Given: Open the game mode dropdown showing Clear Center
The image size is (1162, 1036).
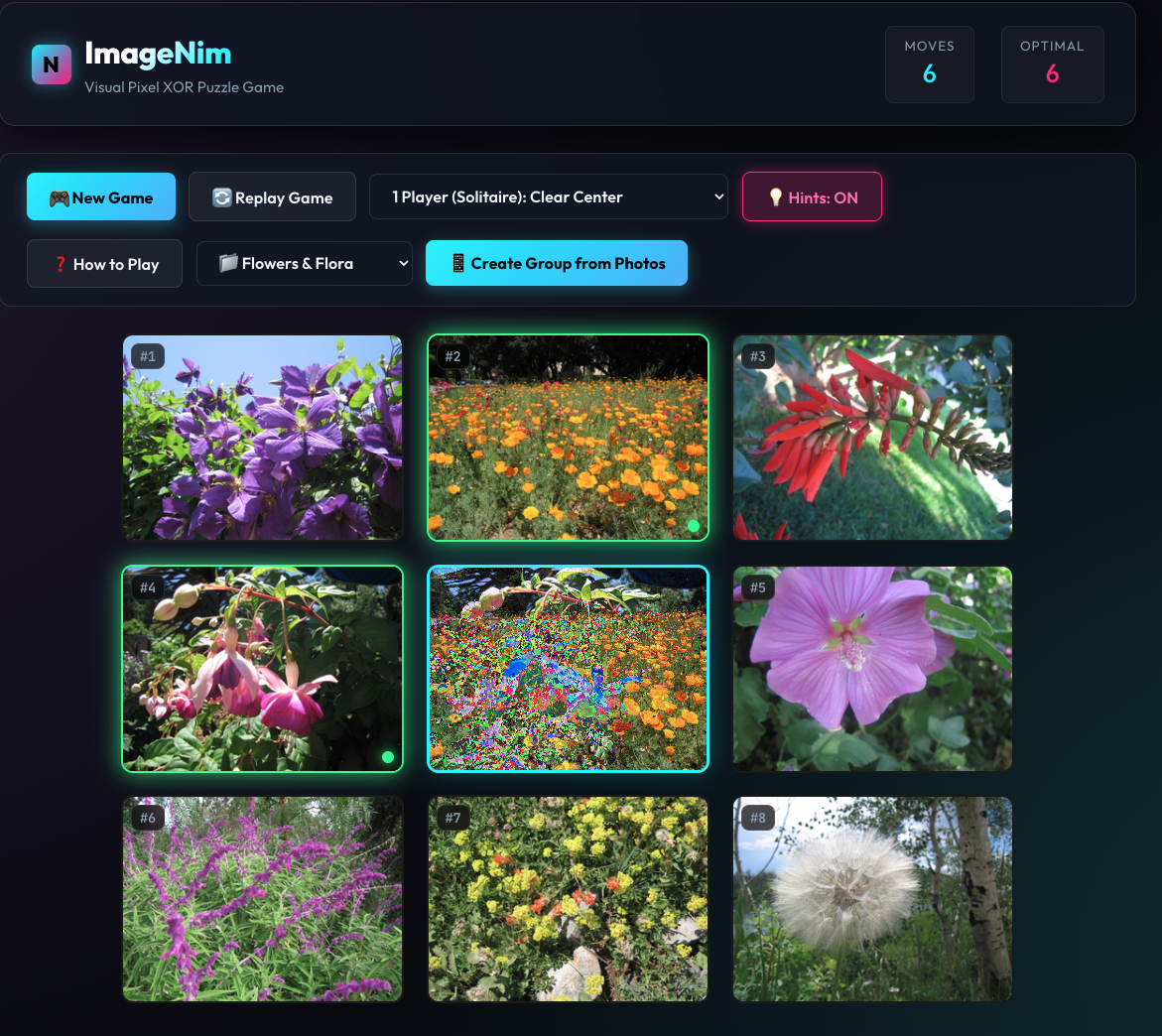Looking at the screenshot, I should (x=549, y=197).
